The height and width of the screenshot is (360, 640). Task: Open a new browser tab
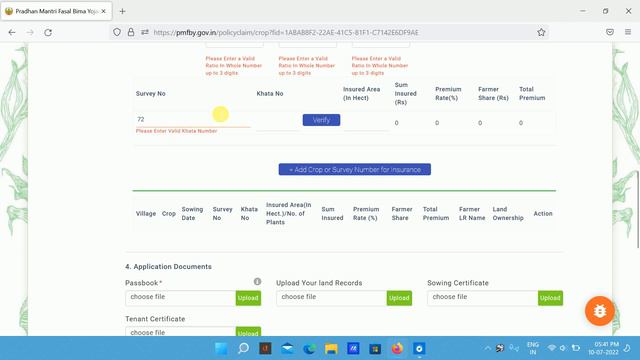pos(122,11)
